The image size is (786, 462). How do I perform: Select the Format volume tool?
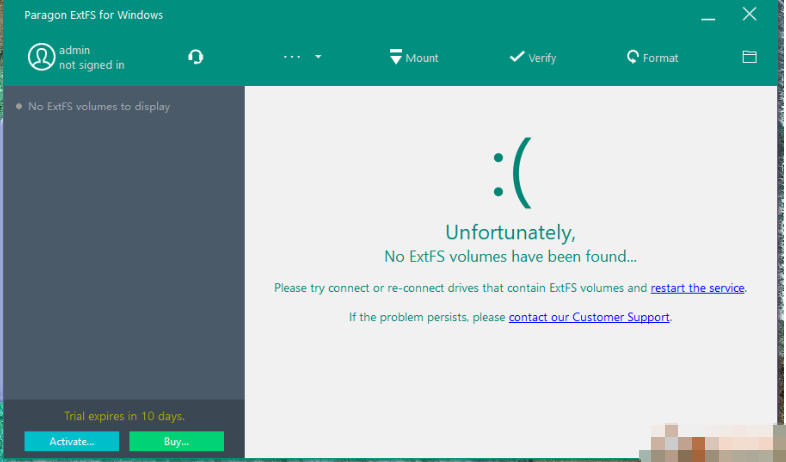pos(652,58)
